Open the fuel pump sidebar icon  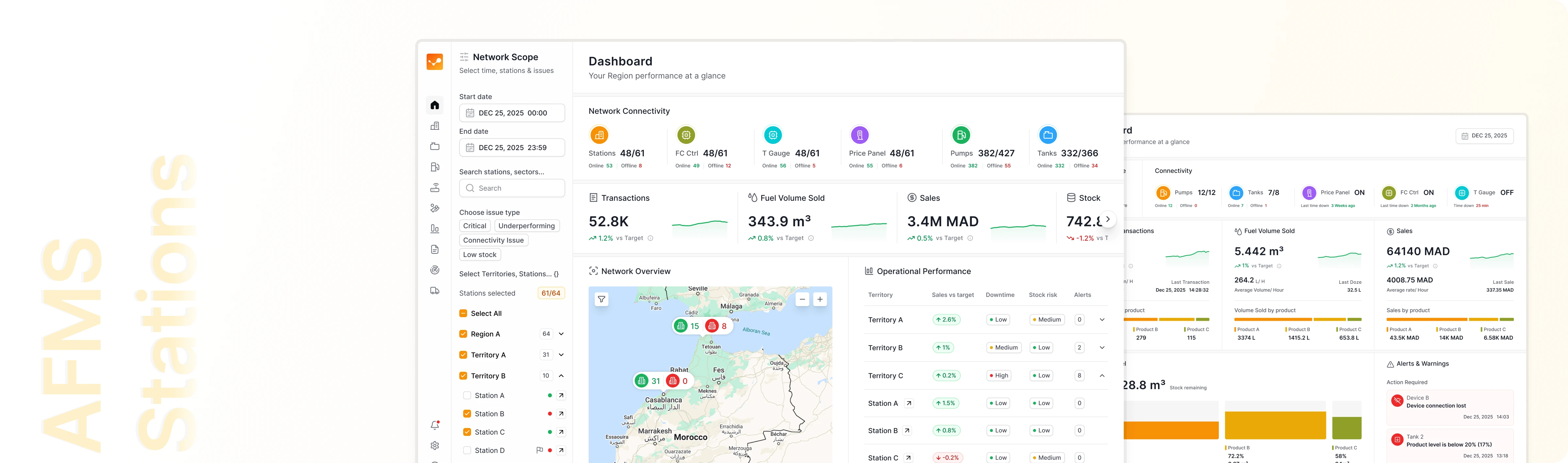pos(434,167)
